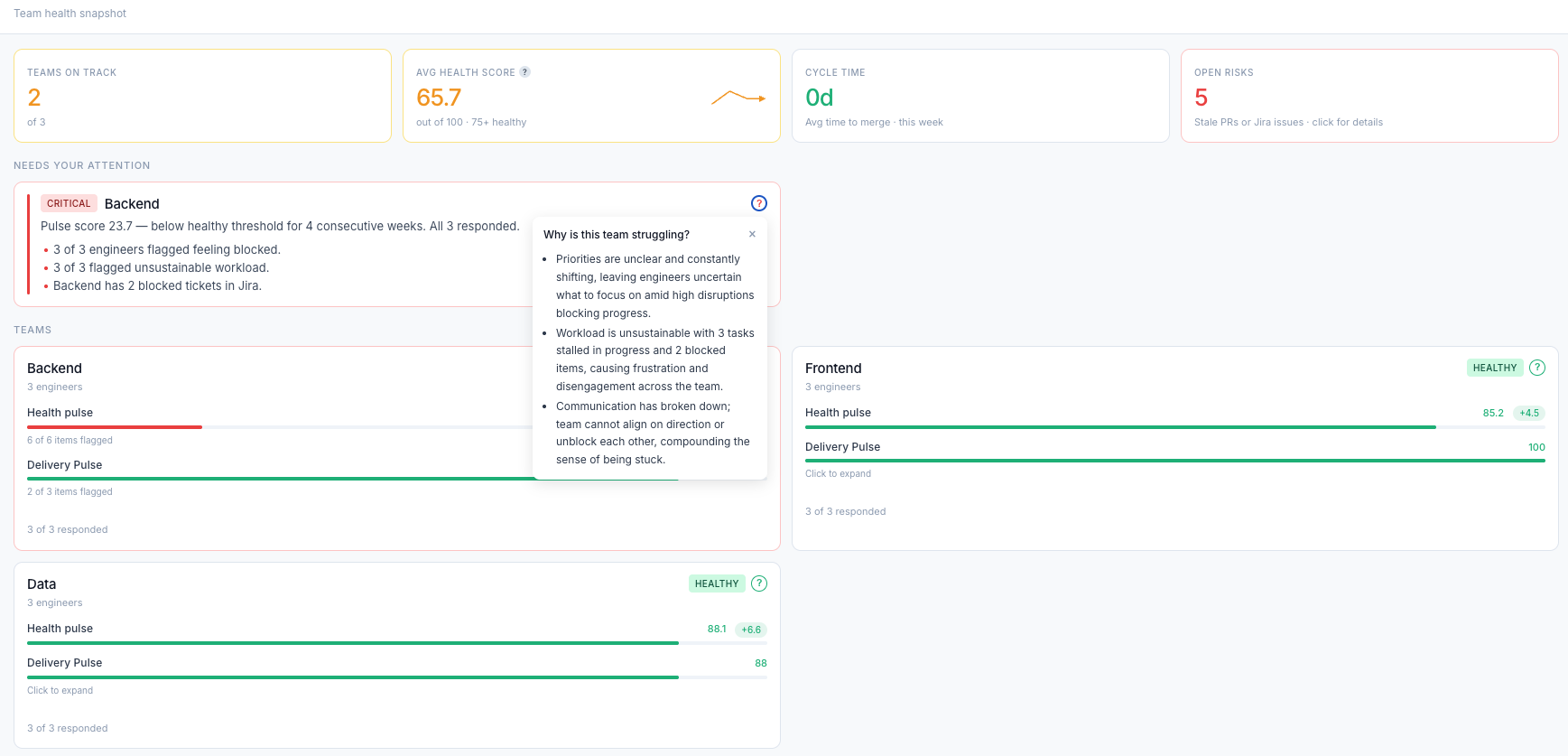The image size is (1568, 756).
Task: Click the 'Communication has broken down' bullet
Action: [654, 433]
